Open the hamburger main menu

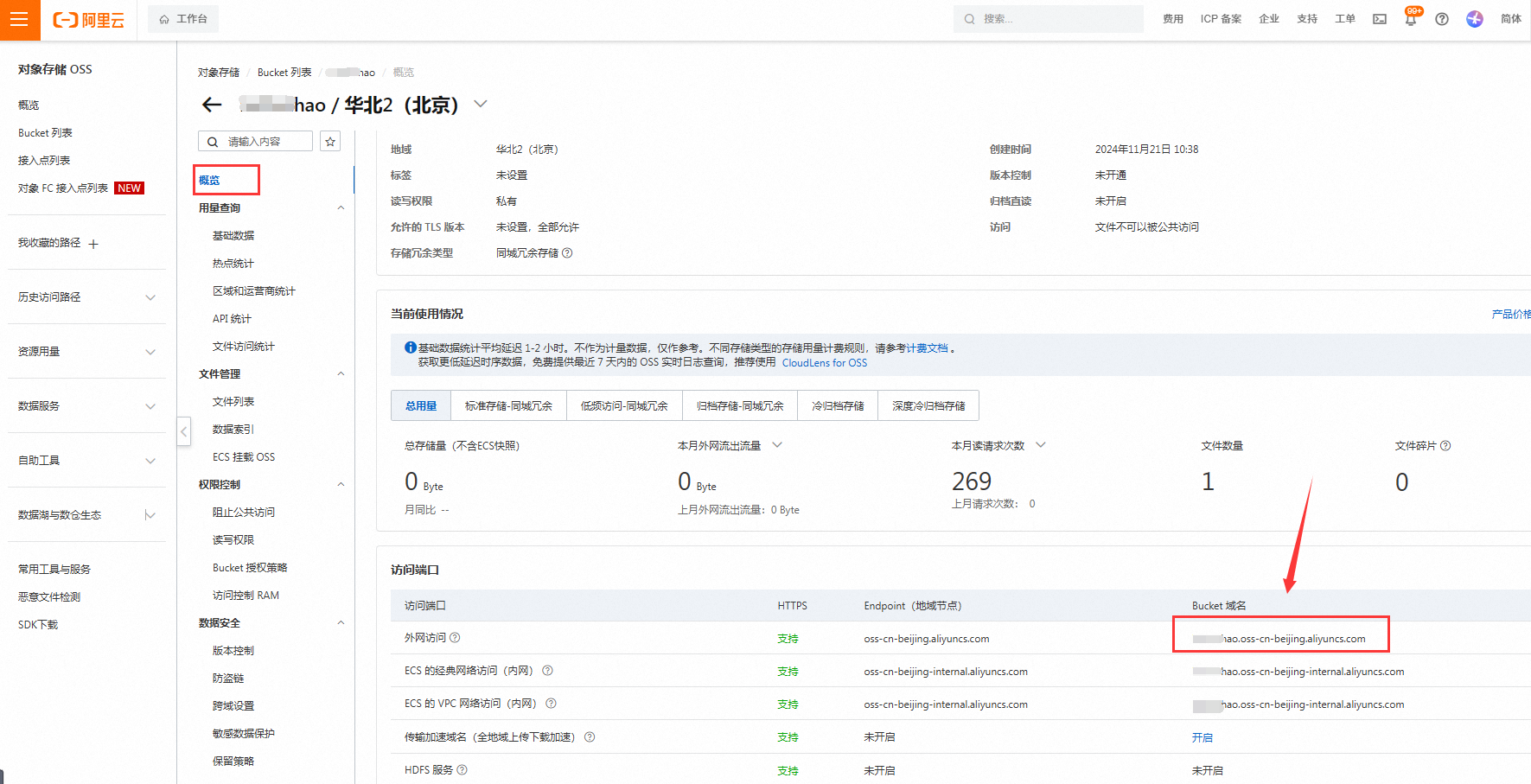tap(19, 19)
